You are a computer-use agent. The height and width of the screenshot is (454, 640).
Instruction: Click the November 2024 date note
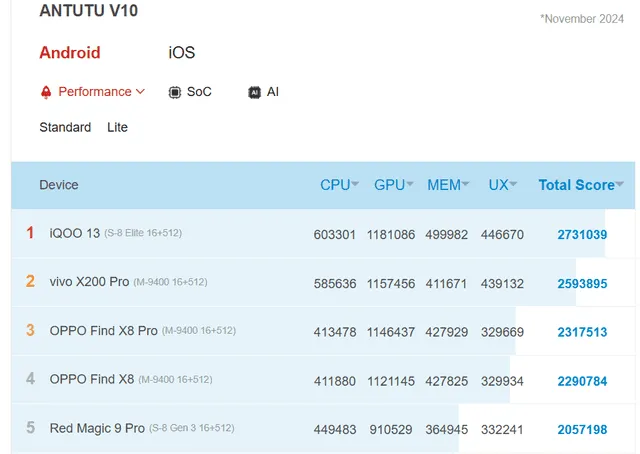point(582,19)
